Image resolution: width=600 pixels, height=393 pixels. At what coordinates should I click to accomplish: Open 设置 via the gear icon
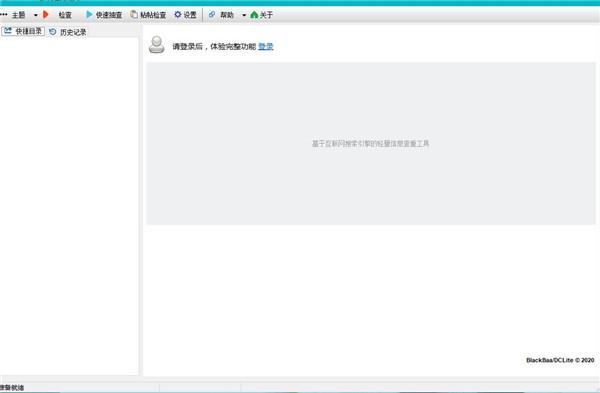[178, 15]
